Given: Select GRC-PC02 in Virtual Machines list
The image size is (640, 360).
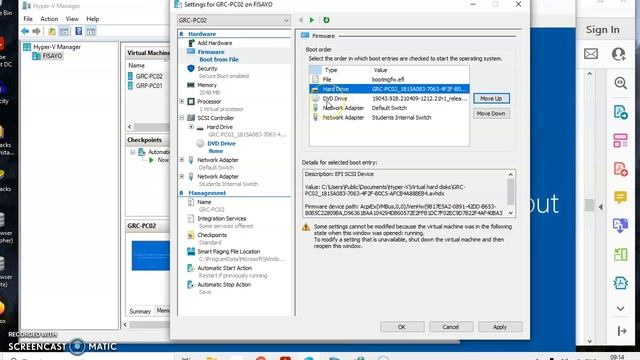Looking at the screenshot, I should 149,76.
